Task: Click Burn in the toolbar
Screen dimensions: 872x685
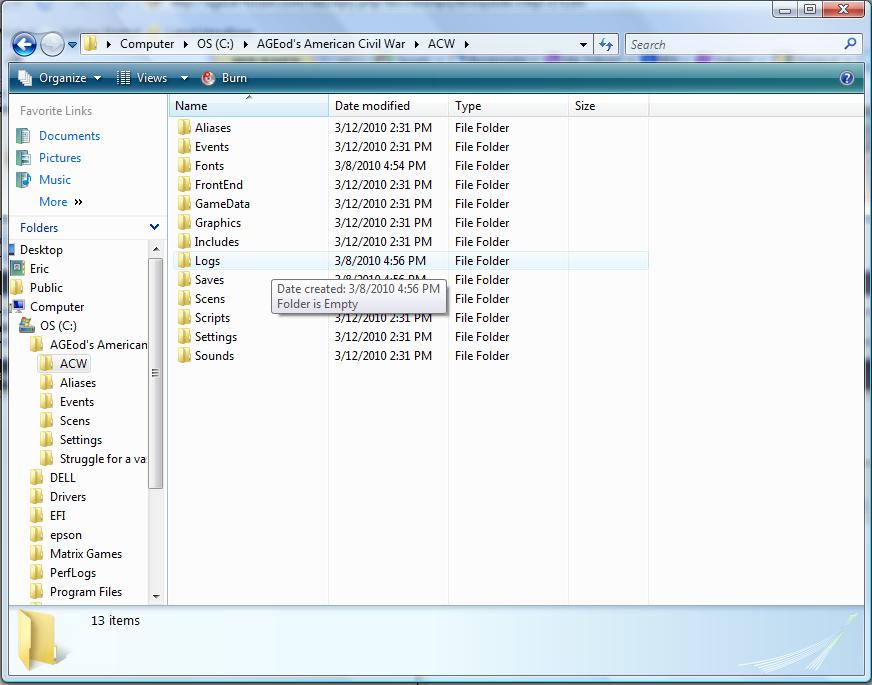Action: tap(225, 78)
